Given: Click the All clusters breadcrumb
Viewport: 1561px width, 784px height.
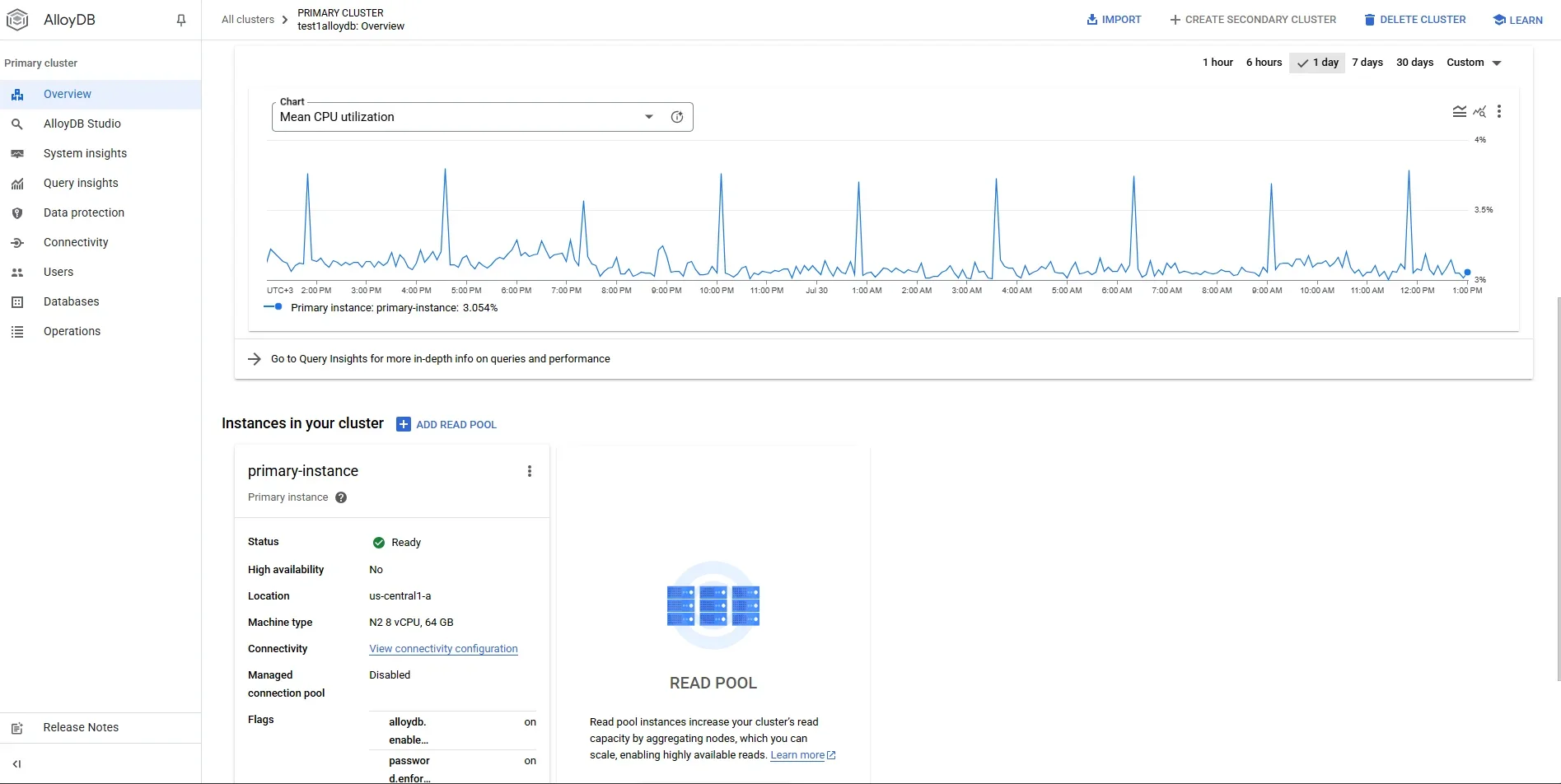Looking at the screenshot, I should click(245, 19).
